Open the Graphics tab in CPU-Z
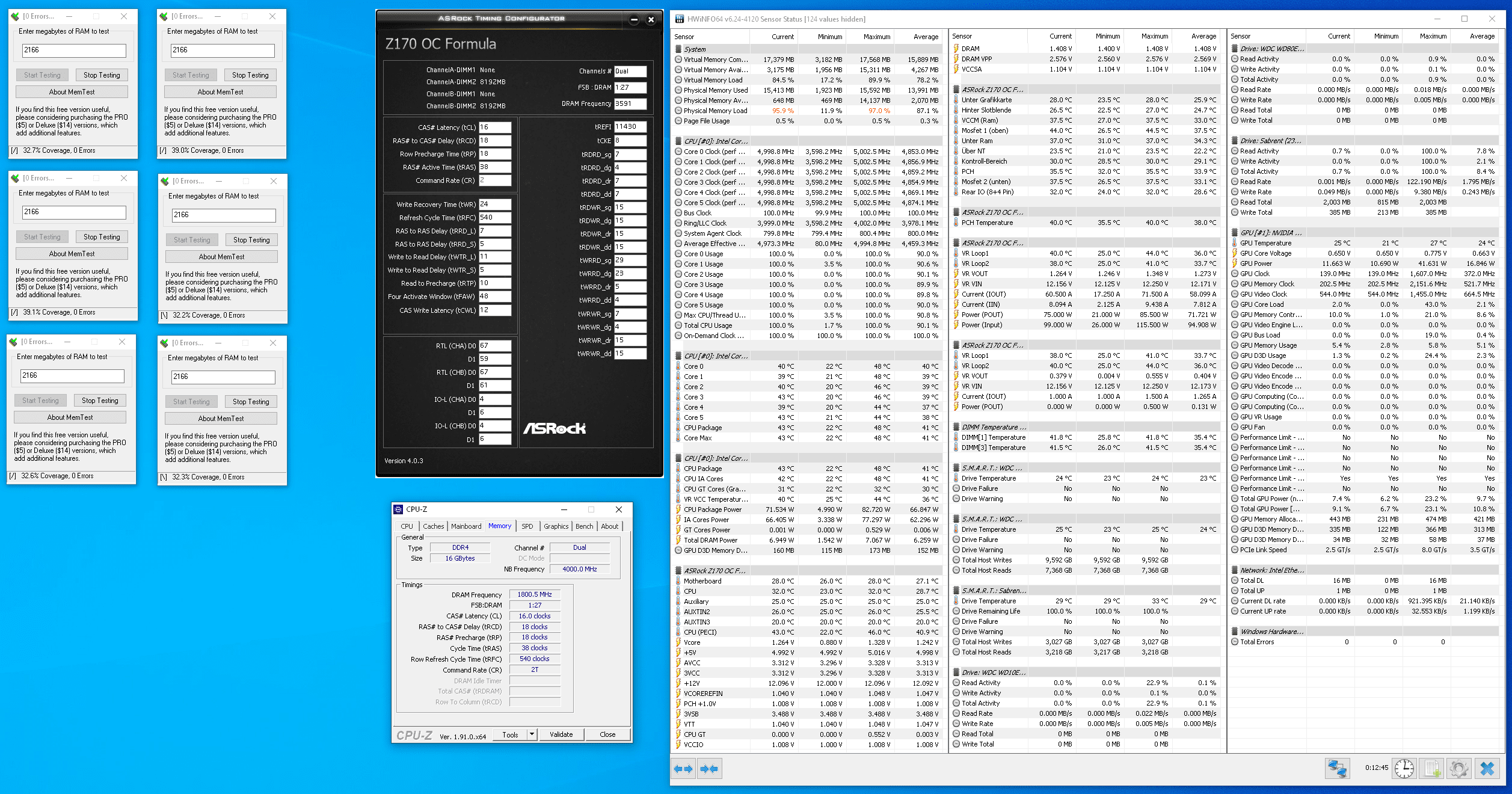 (x=556, y=526)
